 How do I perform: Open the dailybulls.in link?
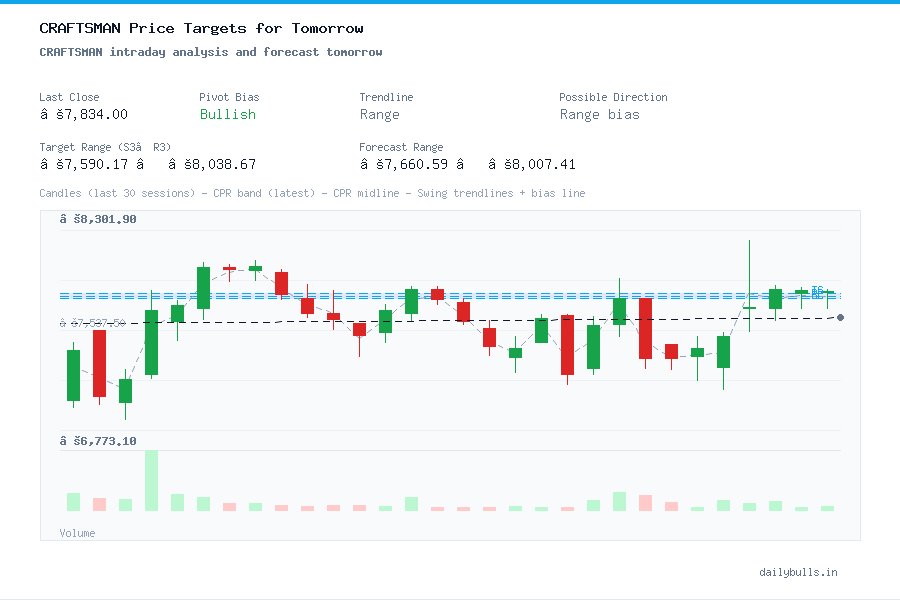point(800,572)
